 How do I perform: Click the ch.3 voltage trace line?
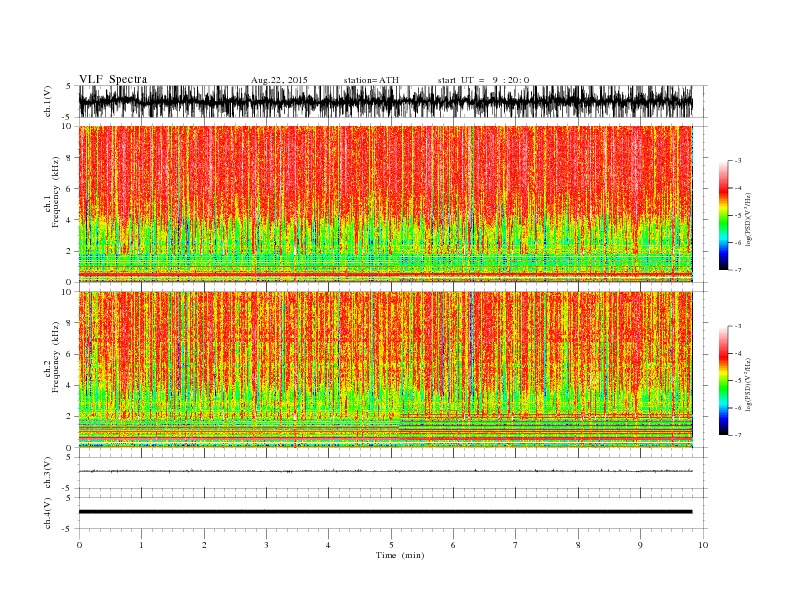(385, 471)
